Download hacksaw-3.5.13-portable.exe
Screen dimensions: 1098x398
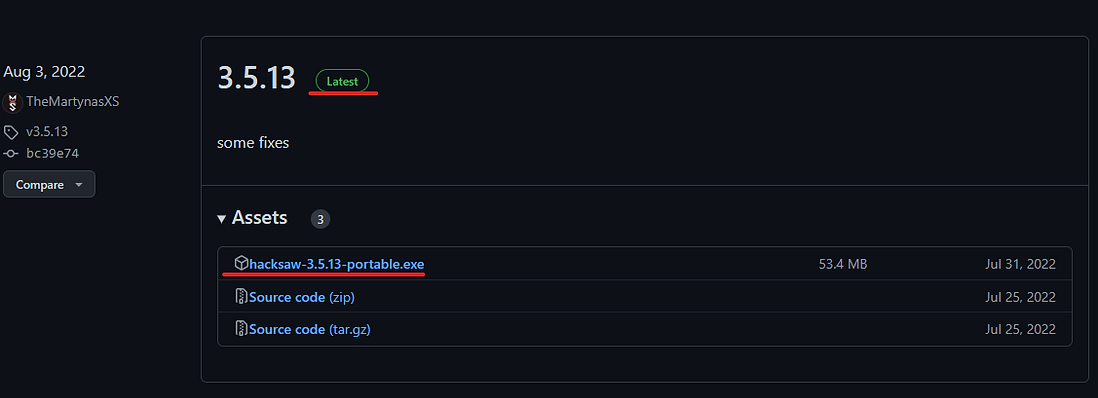[x=337, y=264]
